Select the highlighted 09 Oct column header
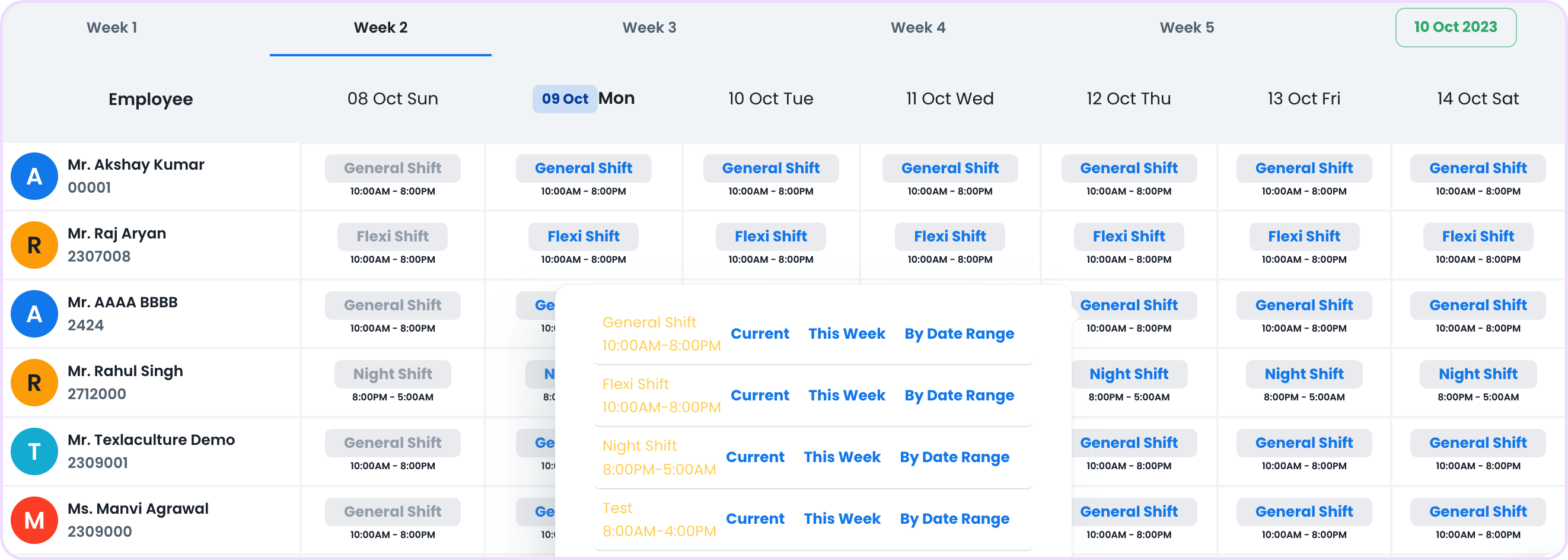1568x560 pixels. click(x=564, y=98)
